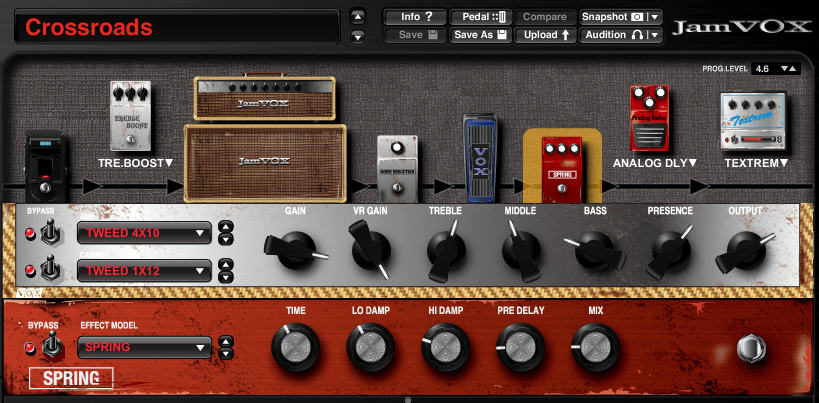Select the Textrem tremolo pedal
The width and height of the screenshot is (819, 403).
coord(753,121)
